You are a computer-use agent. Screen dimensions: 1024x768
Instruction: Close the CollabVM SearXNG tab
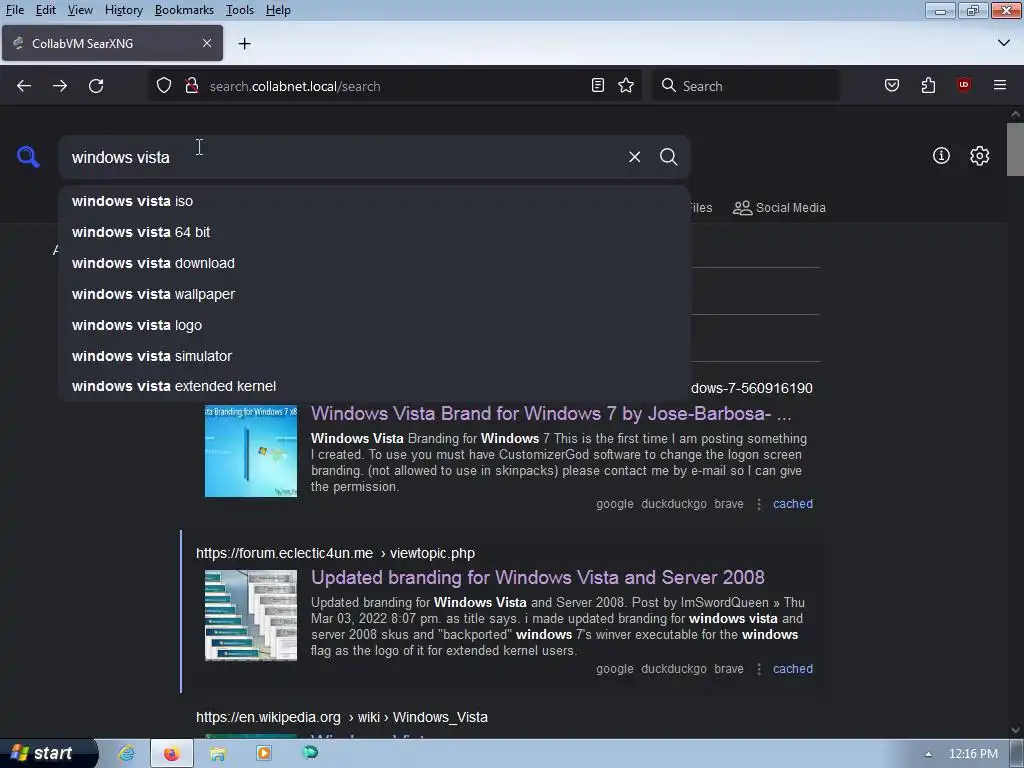(207, 43)
